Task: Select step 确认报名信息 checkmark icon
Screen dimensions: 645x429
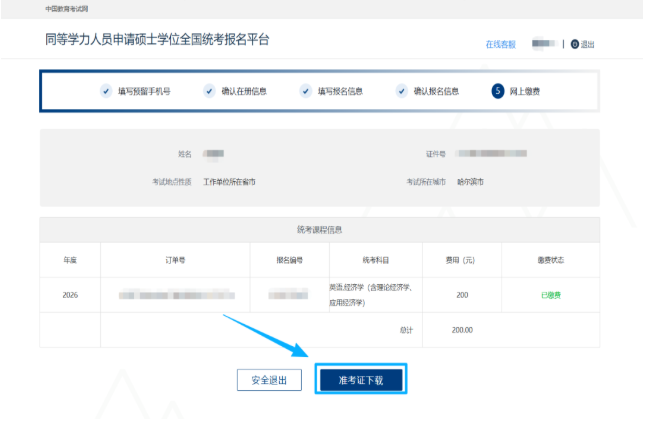Action: 401,91
